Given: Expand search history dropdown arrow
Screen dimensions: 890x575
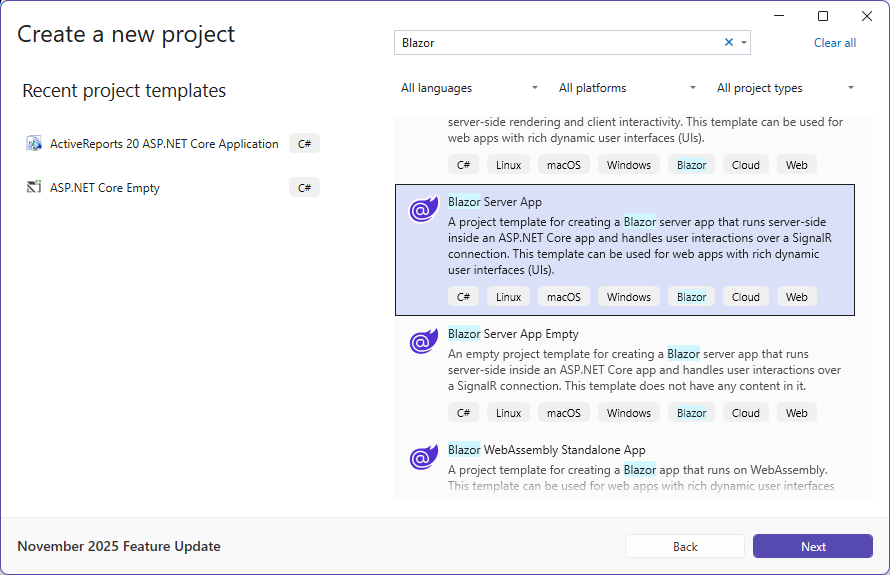Looking at the screenshot, I should tap(744, 43).
